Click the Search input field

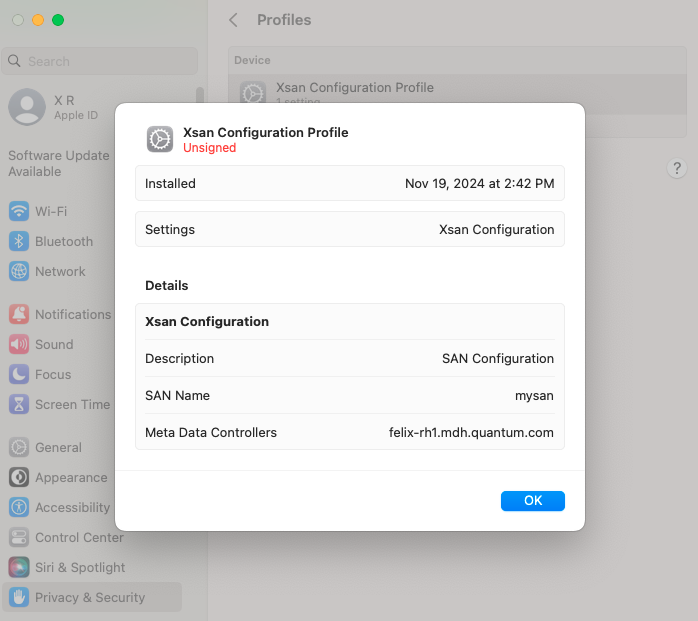(100, 61)
